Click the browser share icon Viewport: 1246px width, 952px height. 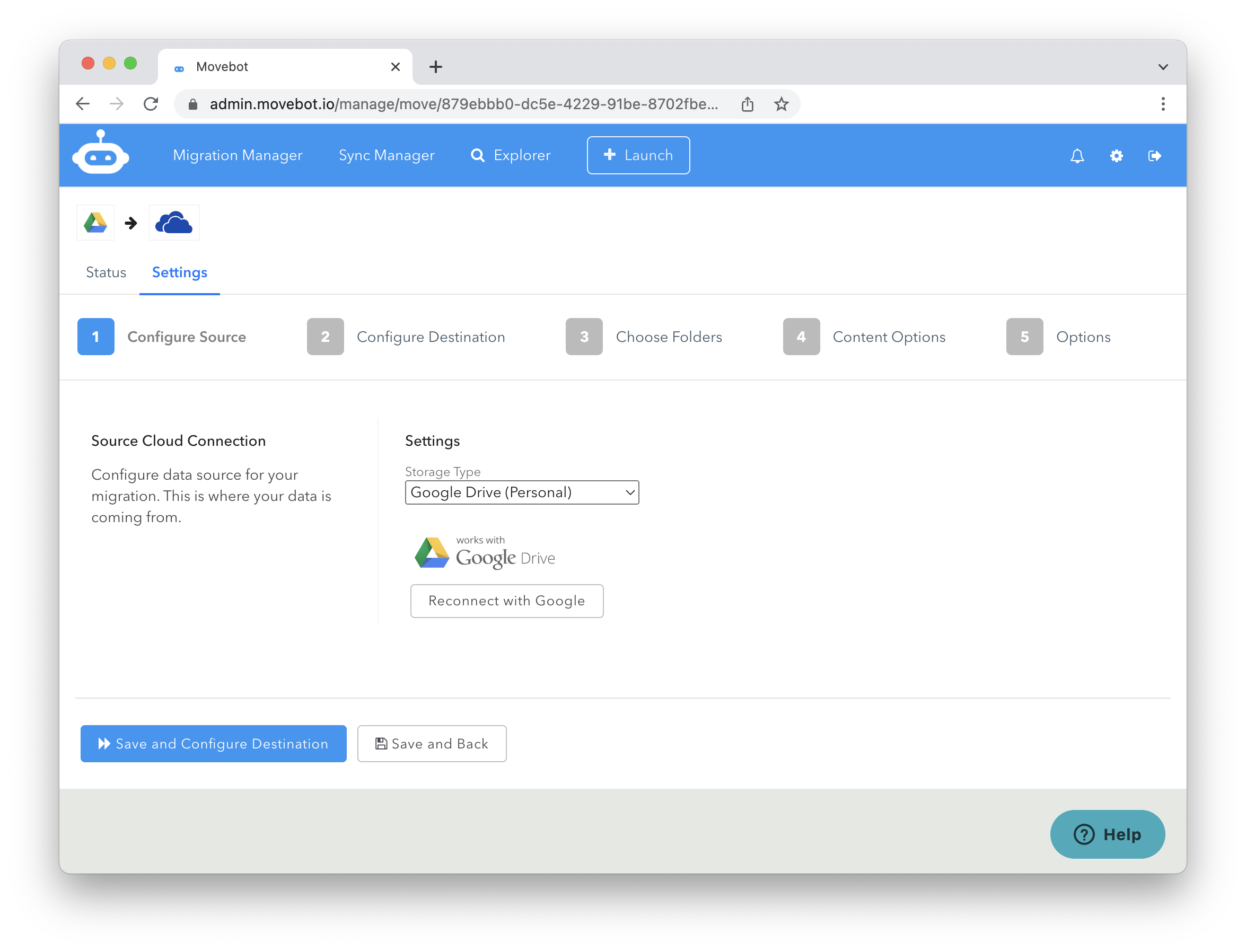[x=747, y=104]
